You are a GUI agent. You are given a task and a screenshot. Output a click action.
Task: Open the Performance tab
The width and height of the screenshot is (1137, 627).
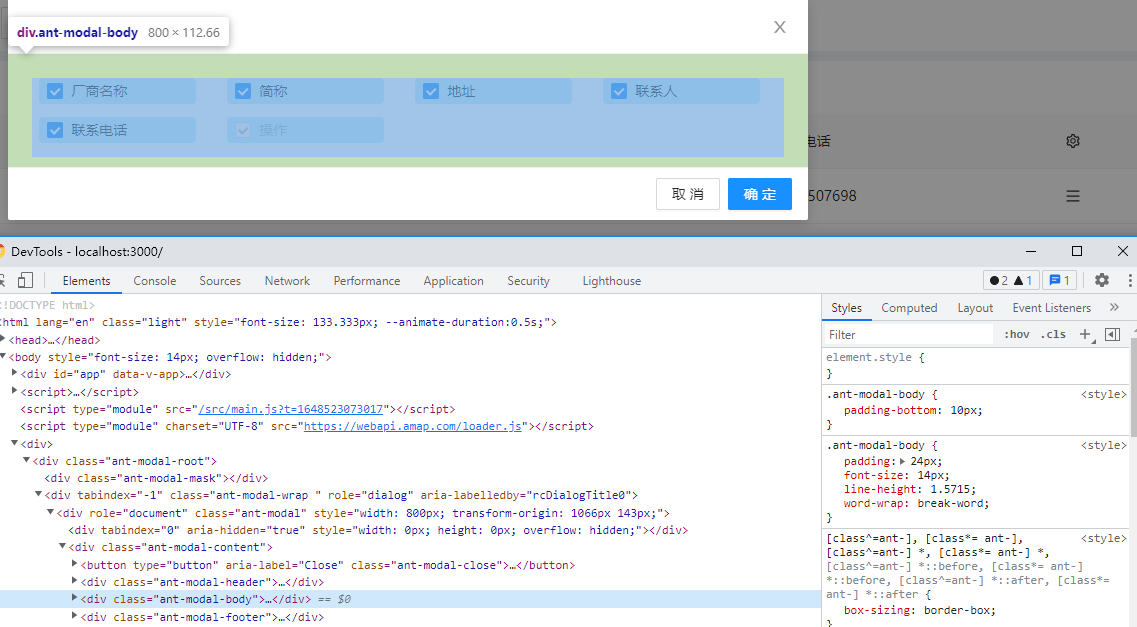(367, 281)
